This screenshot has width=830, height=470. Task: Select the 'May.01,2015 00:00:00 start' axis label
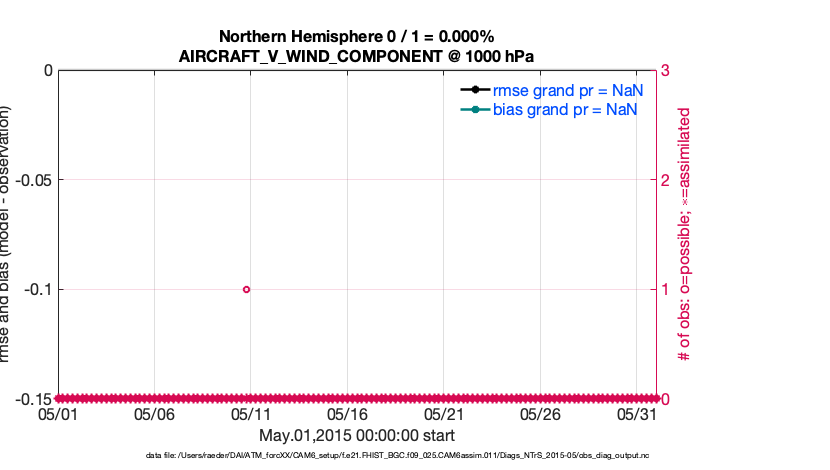point(356,435)
